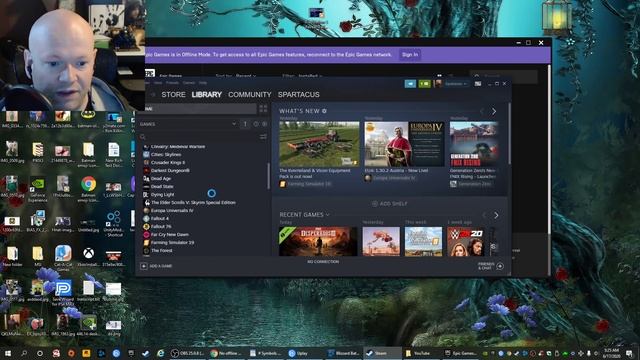
Task: Click the library search magnifier icon
Action: tap(142, 137)
